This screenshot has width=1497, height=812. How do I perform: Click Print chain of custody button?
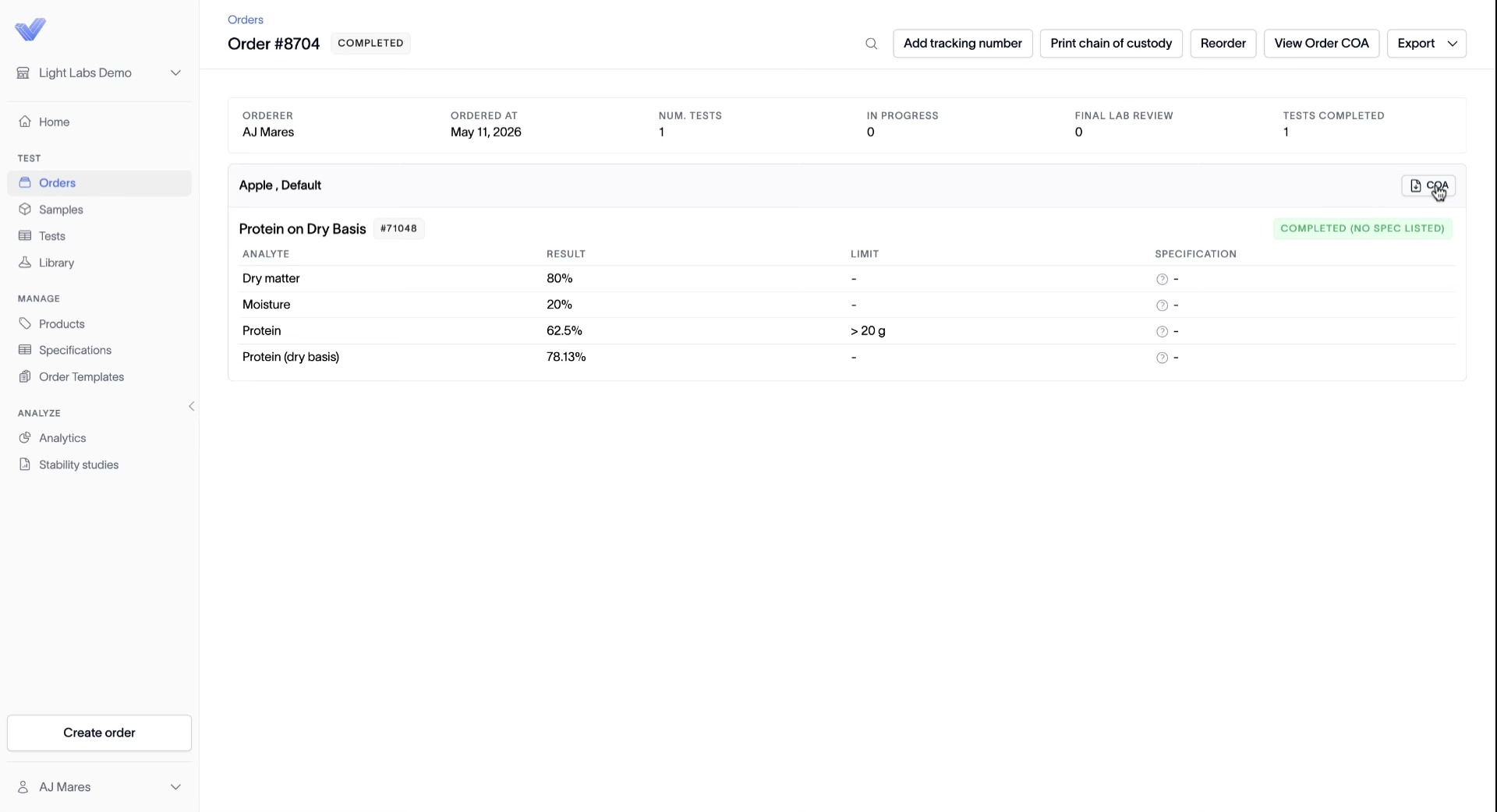1111,44
